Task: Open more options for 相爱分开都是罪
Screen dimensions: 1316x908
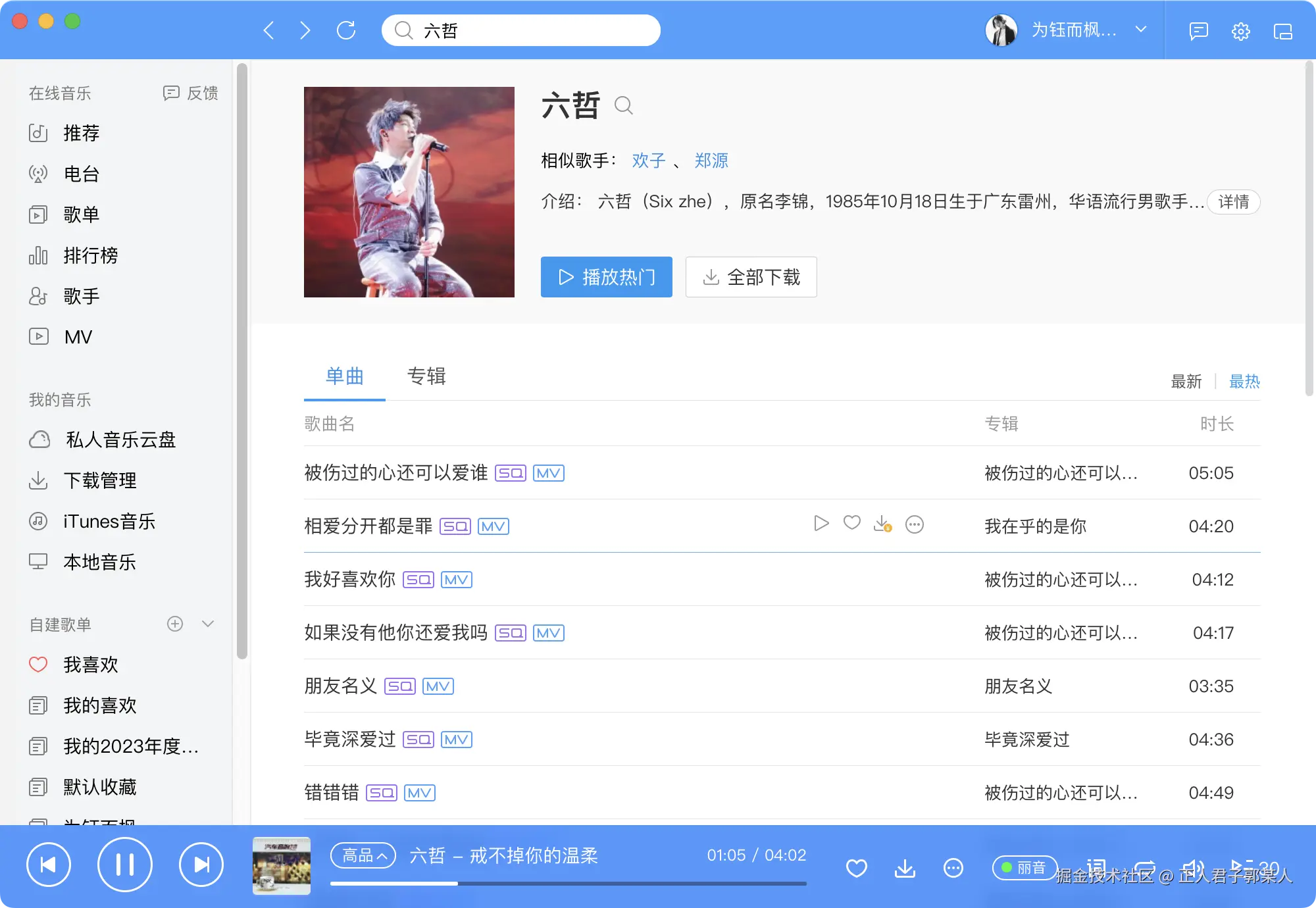Action: [914, 524]
